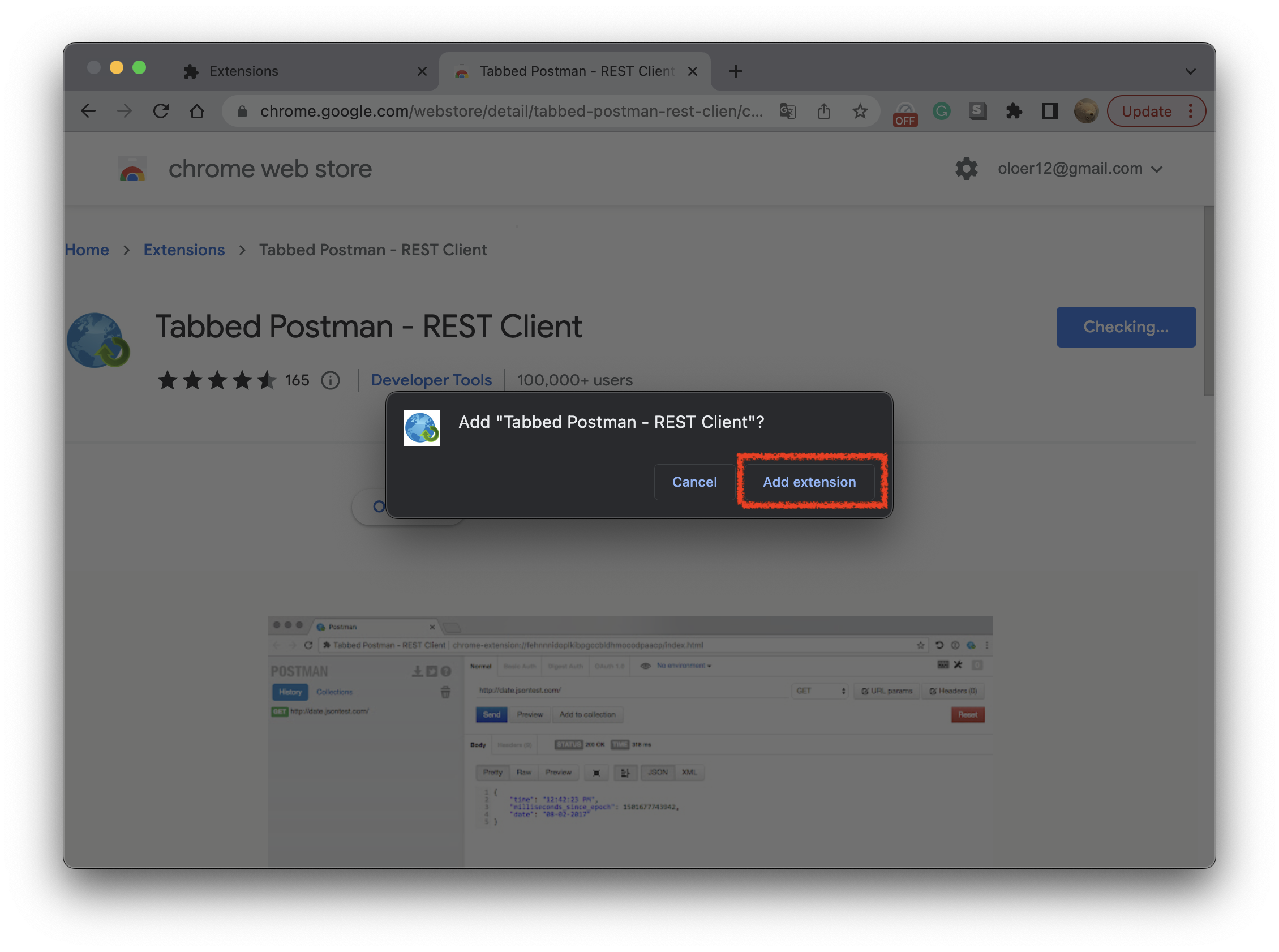The width and height of the screenshot is (1279, 952).
Task: Open the Extensions puzzle menu in toolbar
Action: (x=1014, y=110)
